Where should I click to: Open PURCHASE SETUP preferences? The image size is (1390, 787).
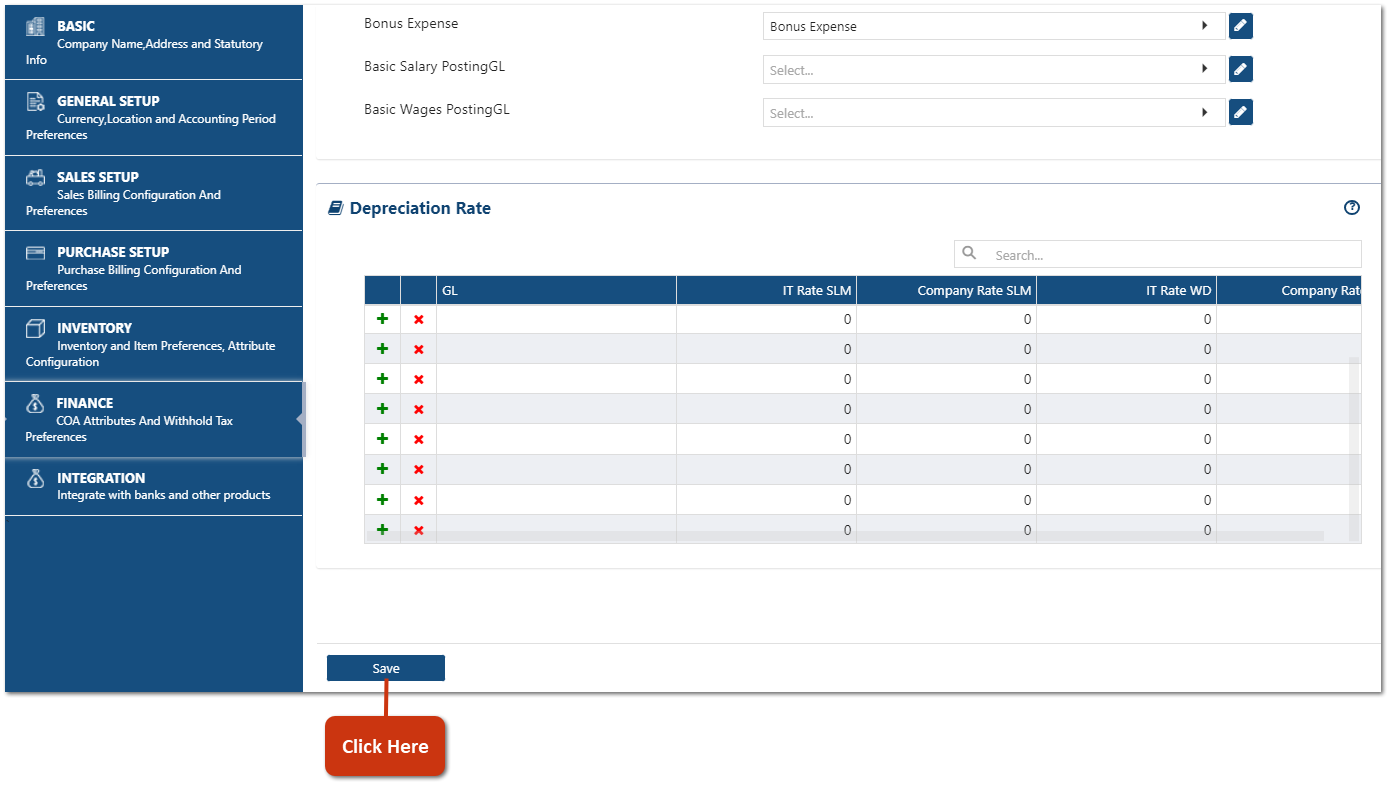coord(154,269)
